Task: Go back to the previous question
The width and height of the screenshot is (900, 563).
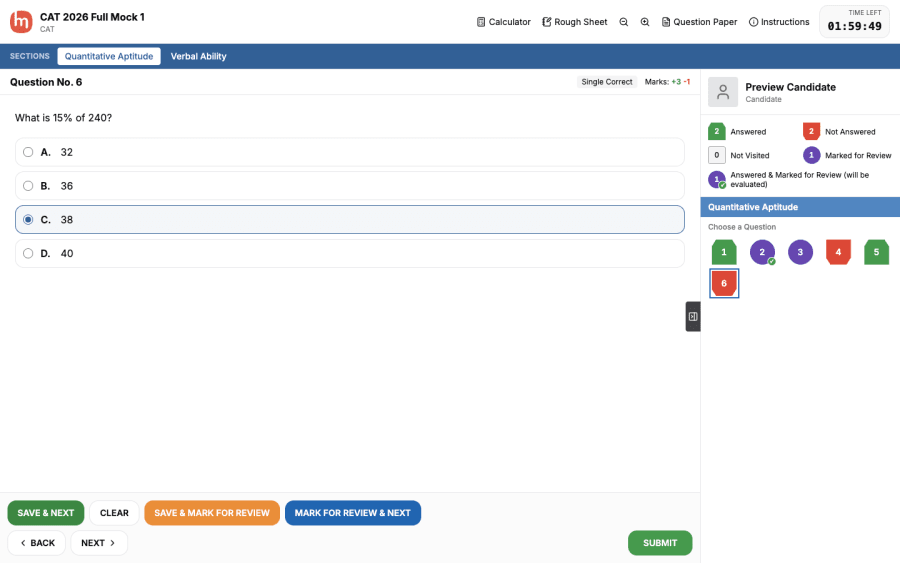Action: click(x=37, y=543)
